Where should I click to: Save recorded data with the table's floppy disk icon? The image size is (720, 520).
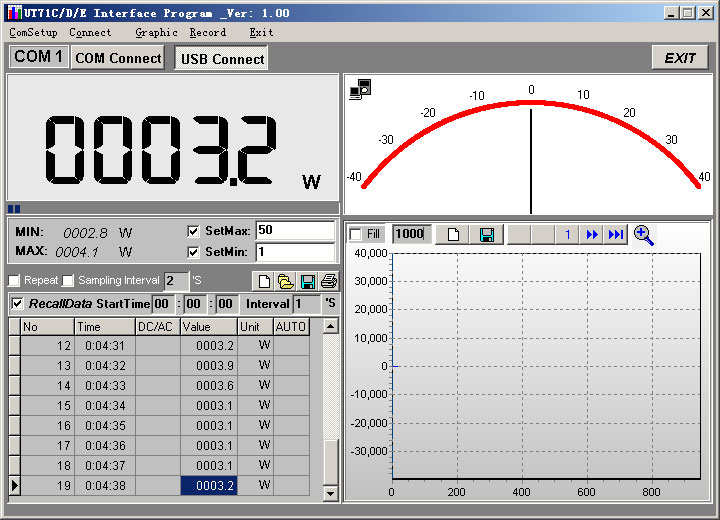pos(308,281)
